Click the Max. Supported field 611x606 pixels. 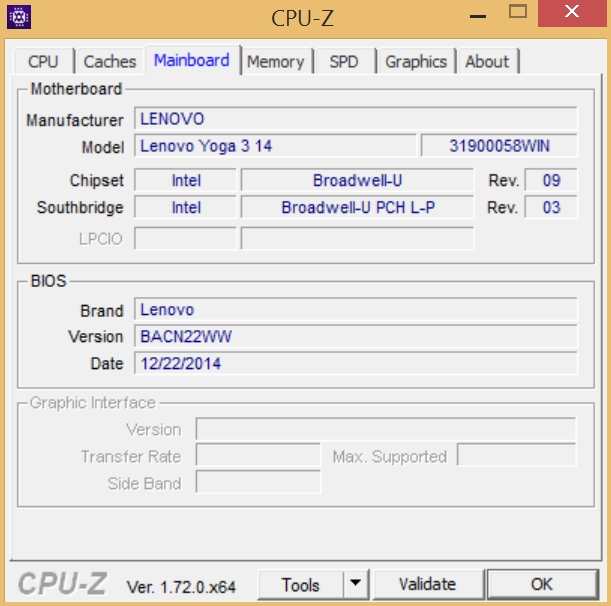click(516, 455)
